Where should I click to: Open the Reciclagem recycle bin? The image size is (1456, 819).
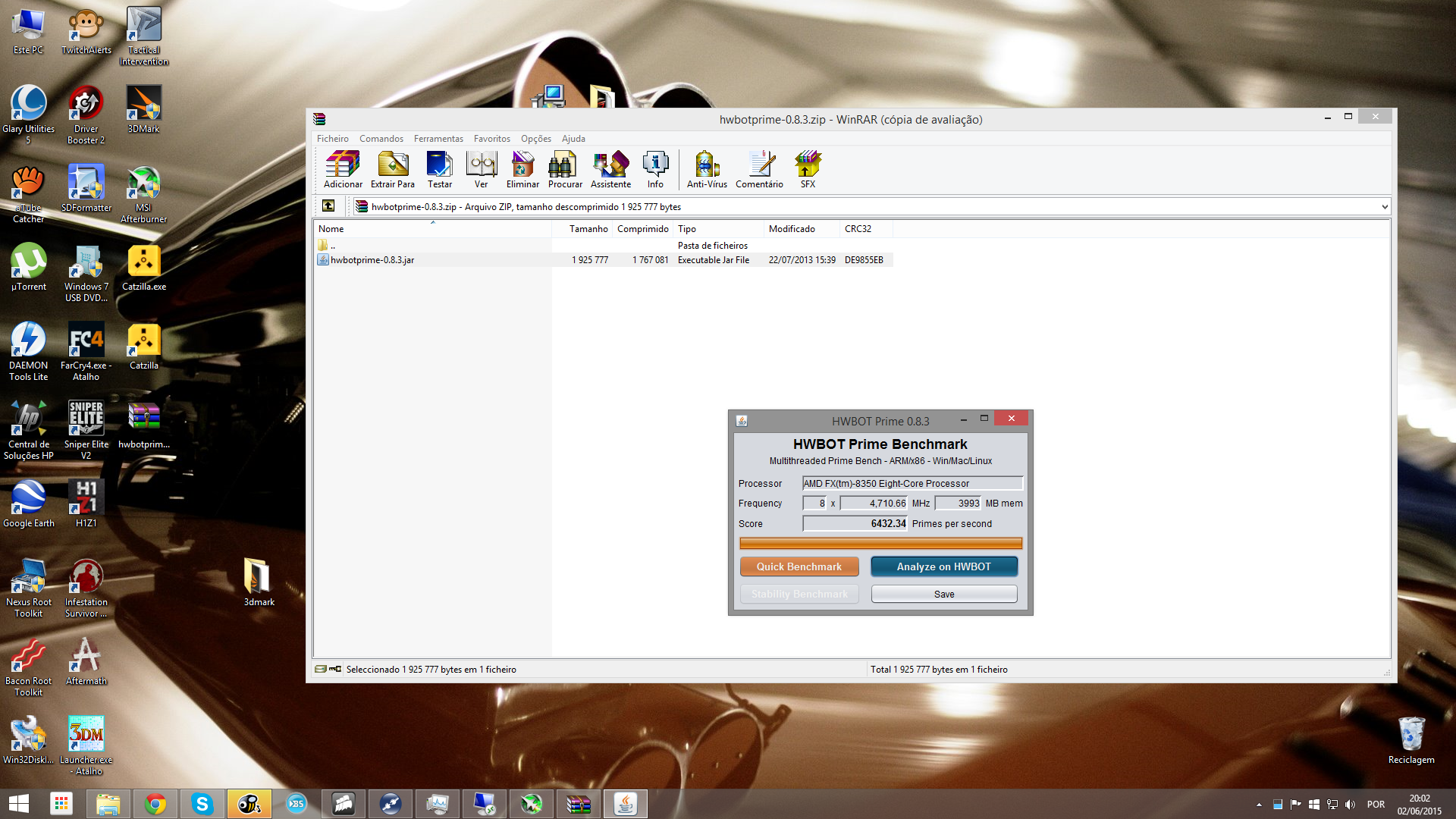point(1411,740)
